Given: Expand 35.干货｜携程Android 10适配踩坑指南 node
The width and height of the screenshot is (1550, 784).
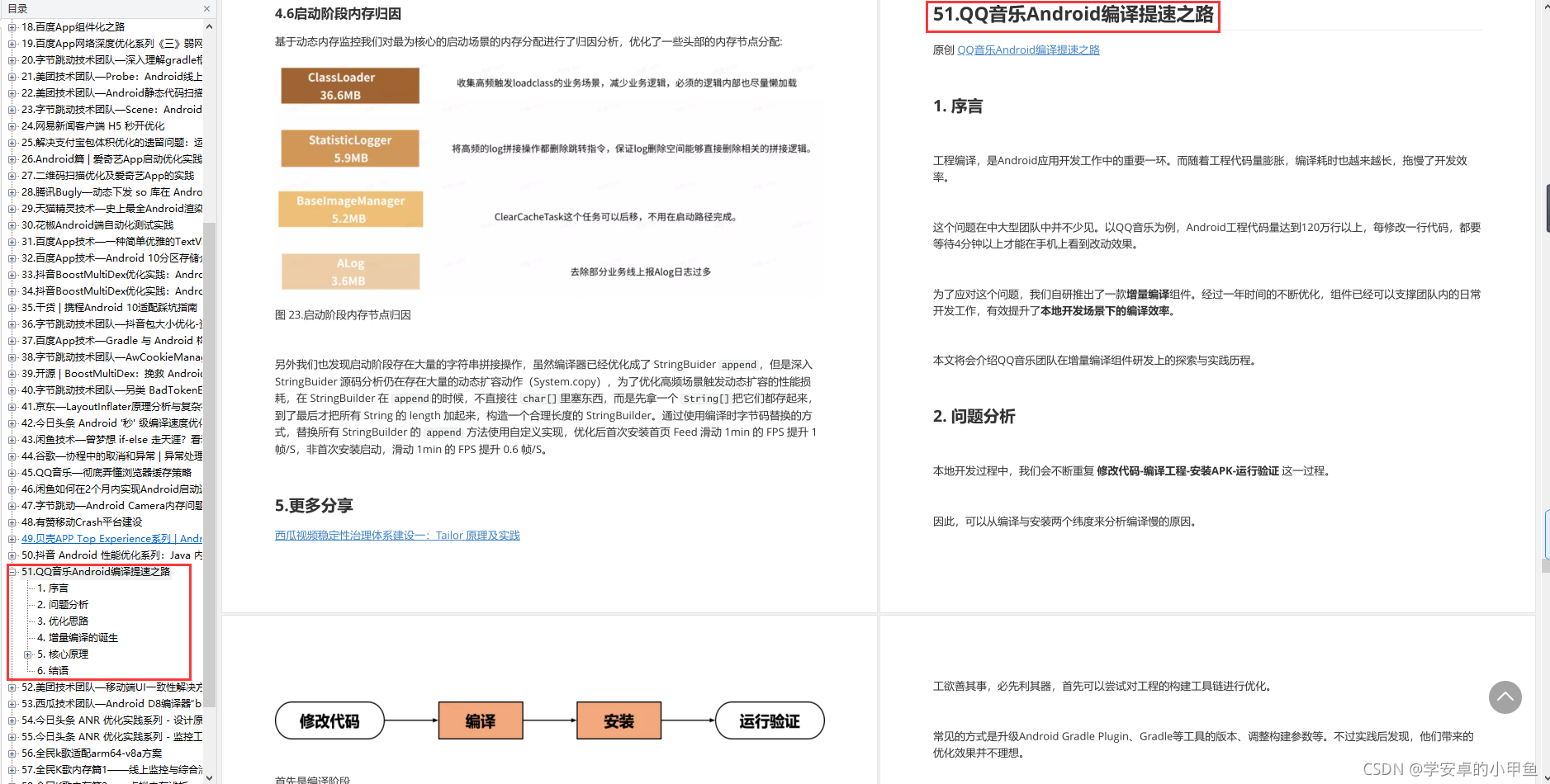Looking at the screenshot, I should tap(12, 308).
